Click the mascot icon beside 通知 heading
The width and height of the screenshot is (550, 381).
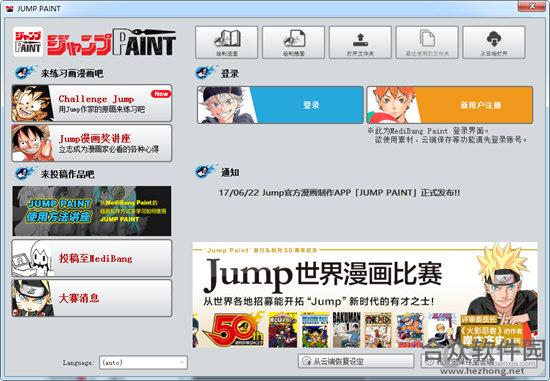(206, 172)
